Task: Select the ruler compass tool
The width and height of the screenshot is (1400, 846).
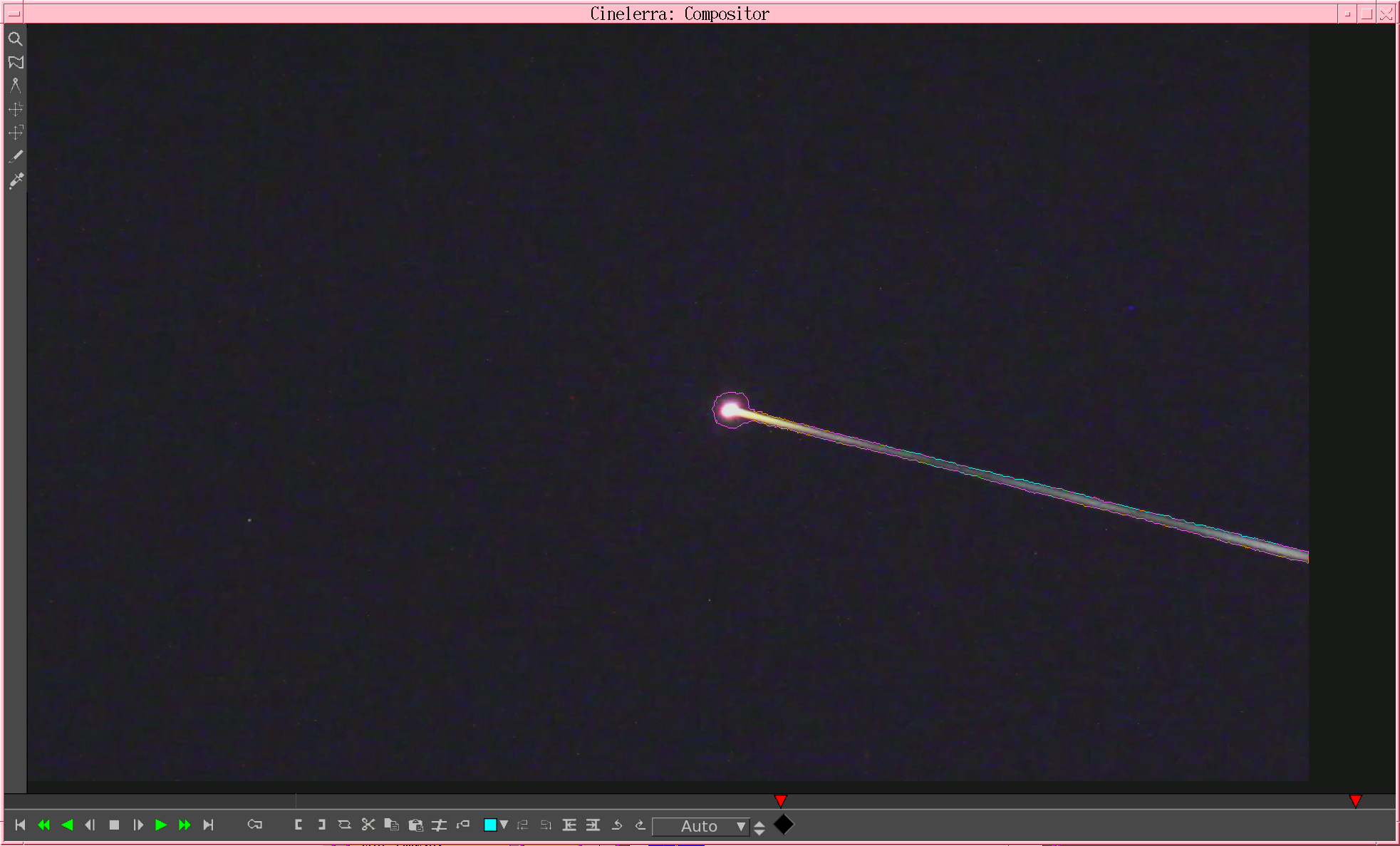Action: [15, 86]
